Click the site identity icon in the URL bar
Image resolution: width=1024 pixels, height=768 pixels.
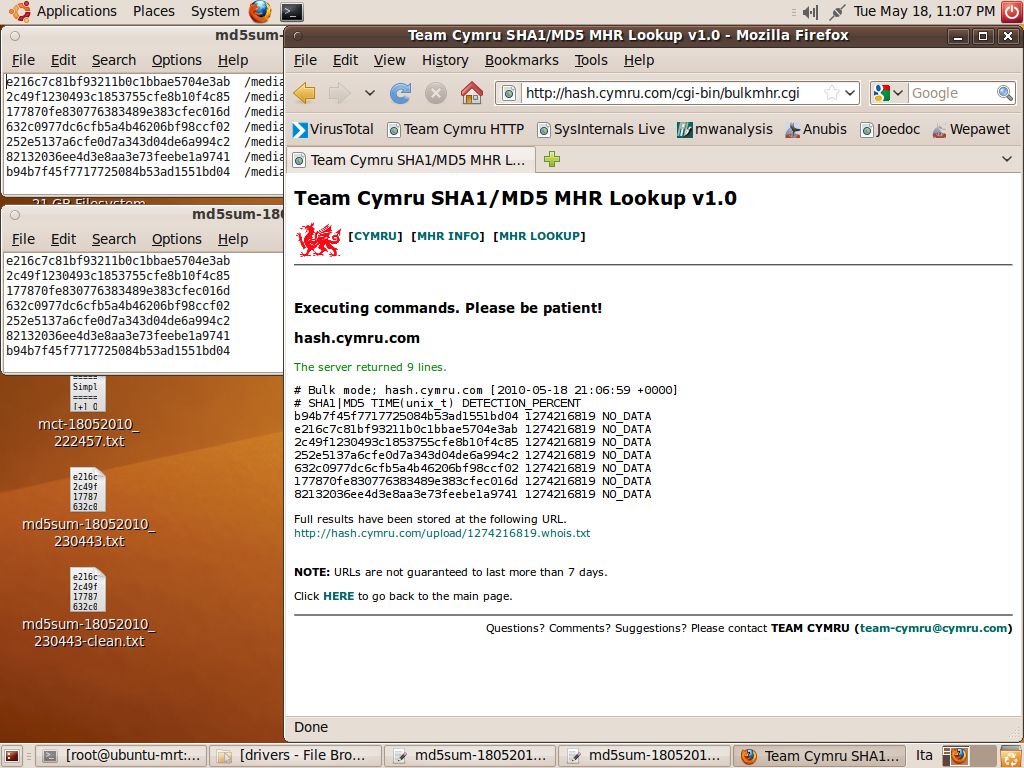[509, 93]
